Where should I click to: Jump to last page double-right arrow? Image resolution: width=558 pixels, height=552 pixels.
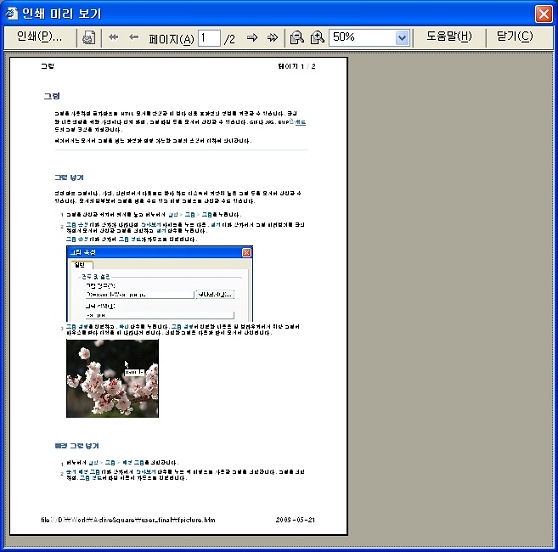(x=272, y=37)
